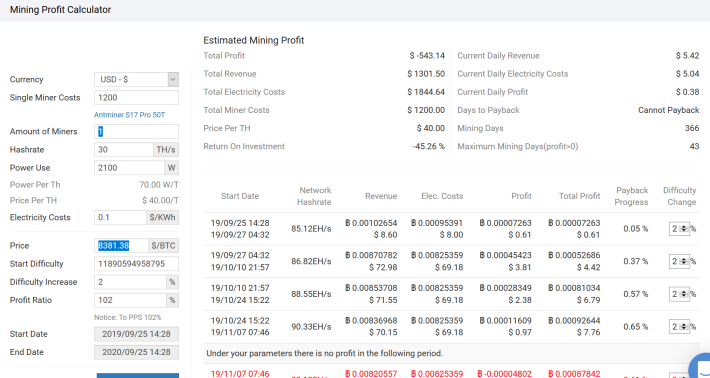Open the $/KWh unit selector
The width and height of the screenshot is (710, 378).
point(162,217)
